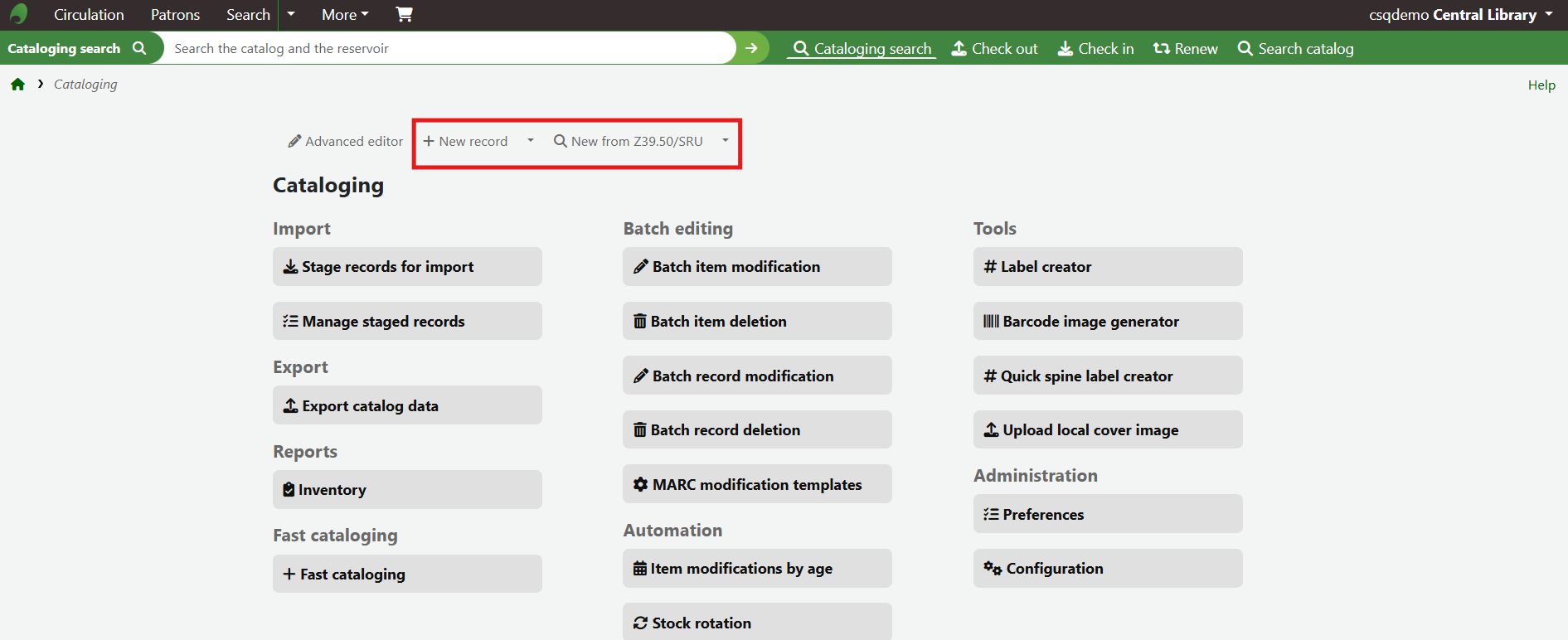The width and height of the screenshot is (1568, 640).
Task: Click Stage records for import
Action: coord(407,267)
